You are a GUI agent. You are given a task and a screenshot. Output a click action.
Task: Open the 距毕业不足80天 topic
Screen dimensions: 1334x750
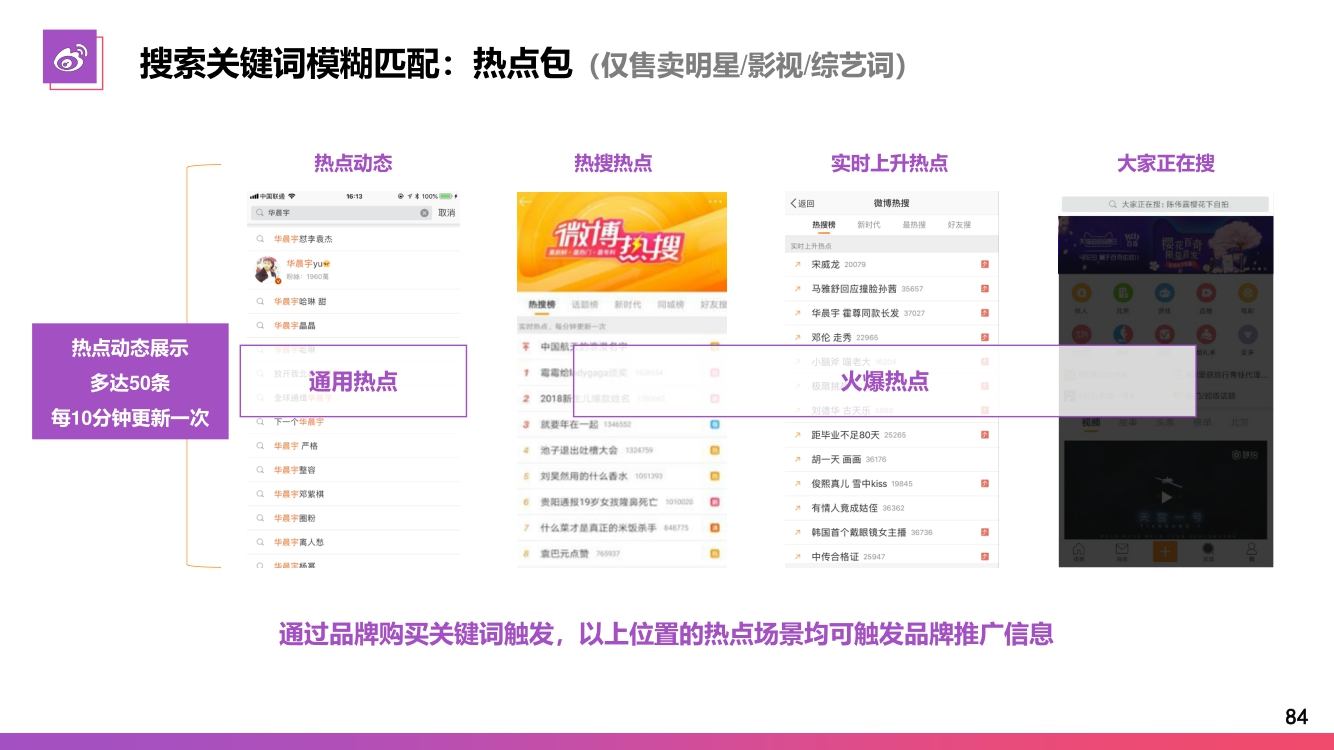845,435
